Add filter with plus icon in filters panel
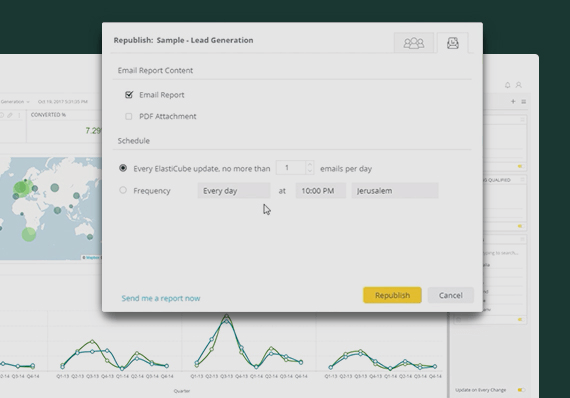Screen dimensions: 570x398 513,101
